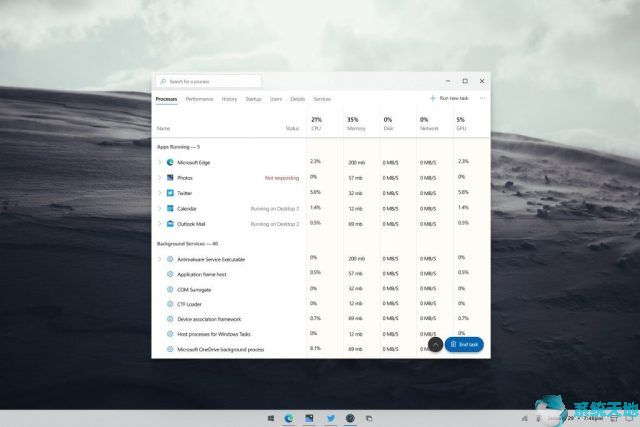The image size is (640, 427).
Task: Expand the Calendar process row
Action: pyautogui.click(x=160, y=209)
